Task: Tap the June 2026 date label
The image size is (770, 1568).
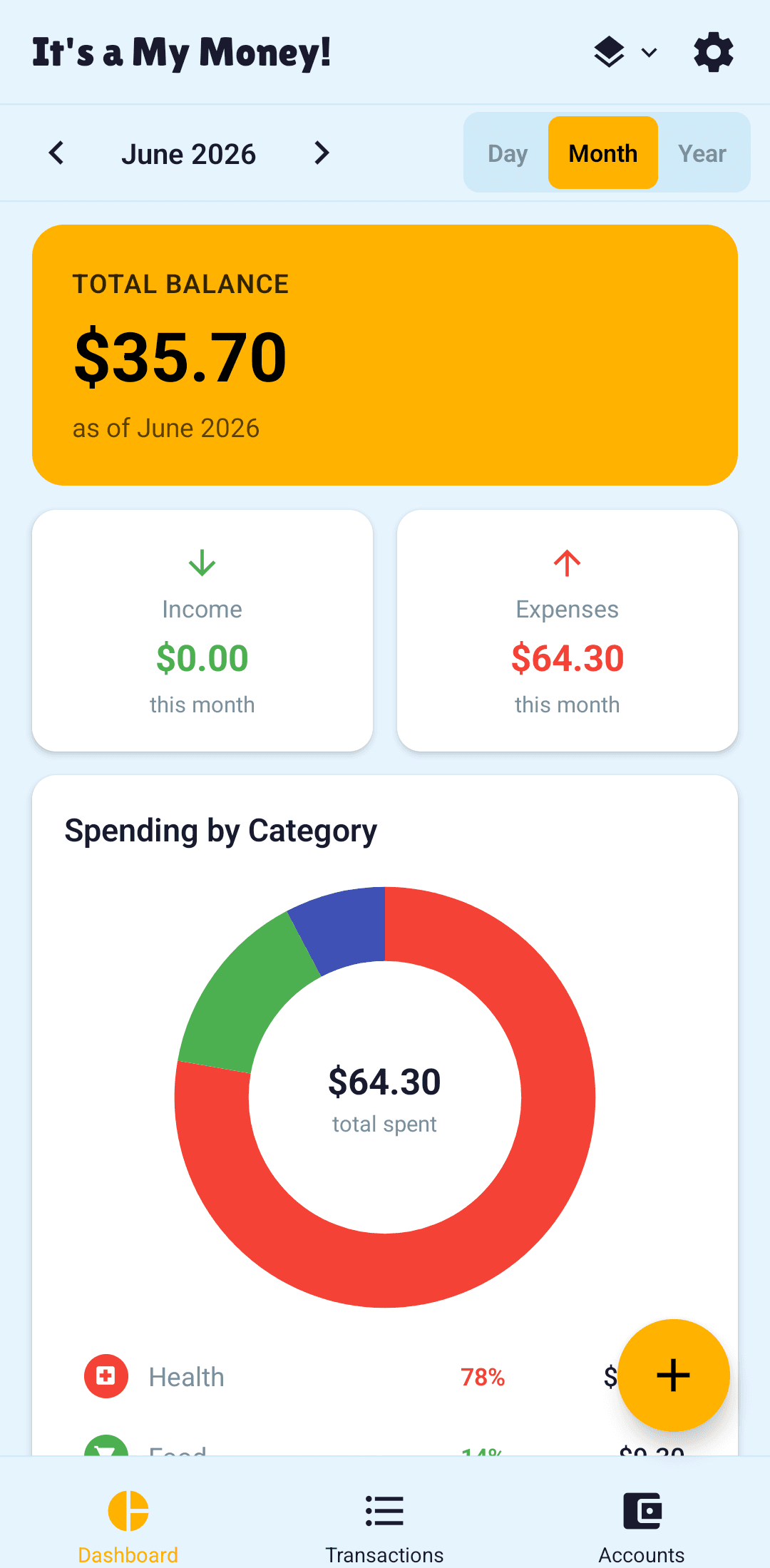Action: 189,154
